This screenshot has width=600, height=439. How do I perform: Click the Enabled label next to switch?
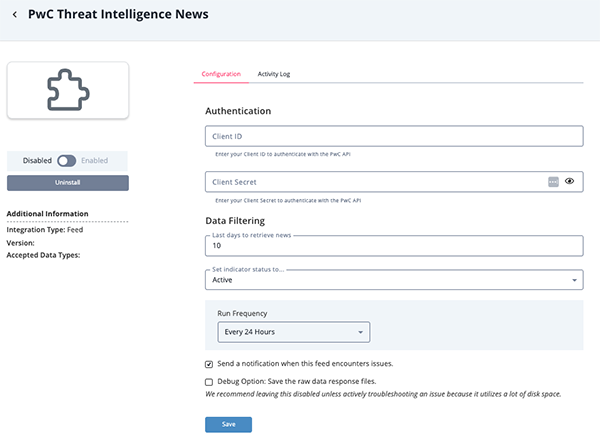tap(95, 161)
